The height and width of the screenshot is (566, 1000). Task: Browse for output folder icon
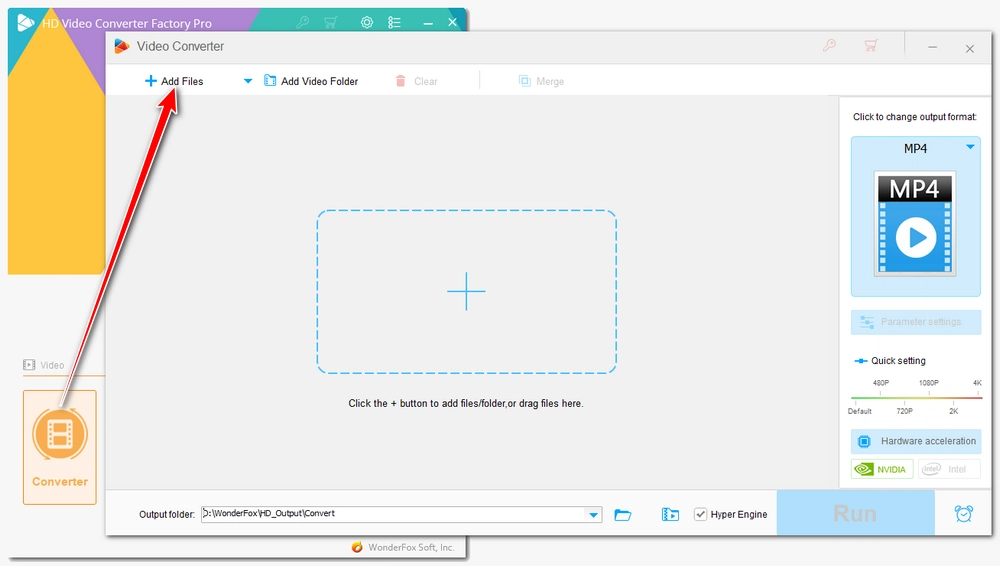(x=622, y=514)
